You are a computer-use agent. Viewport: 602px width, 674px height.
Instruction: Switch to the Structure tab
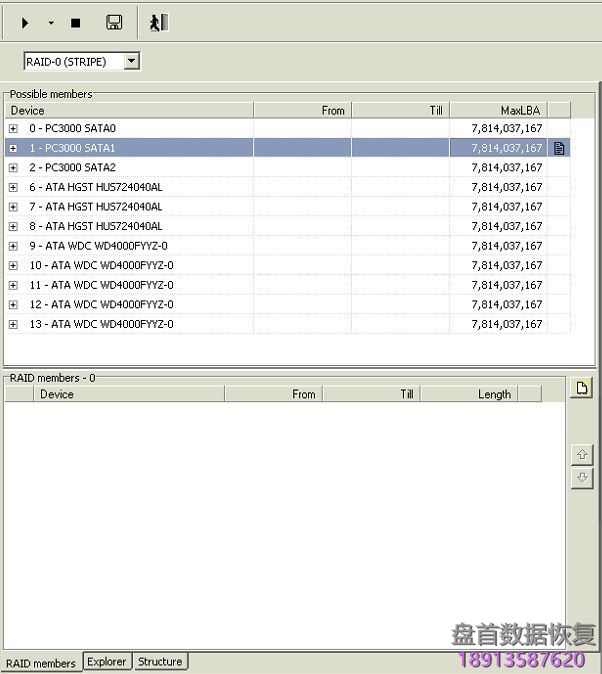[160, 662]
